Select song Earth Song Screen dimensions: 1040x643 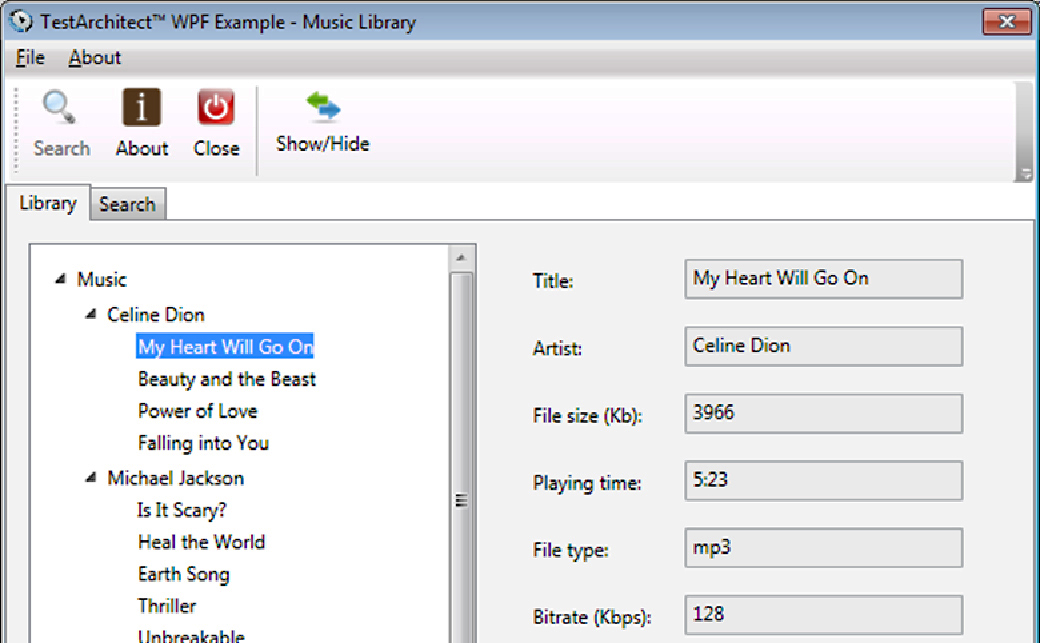pos(184,573)
